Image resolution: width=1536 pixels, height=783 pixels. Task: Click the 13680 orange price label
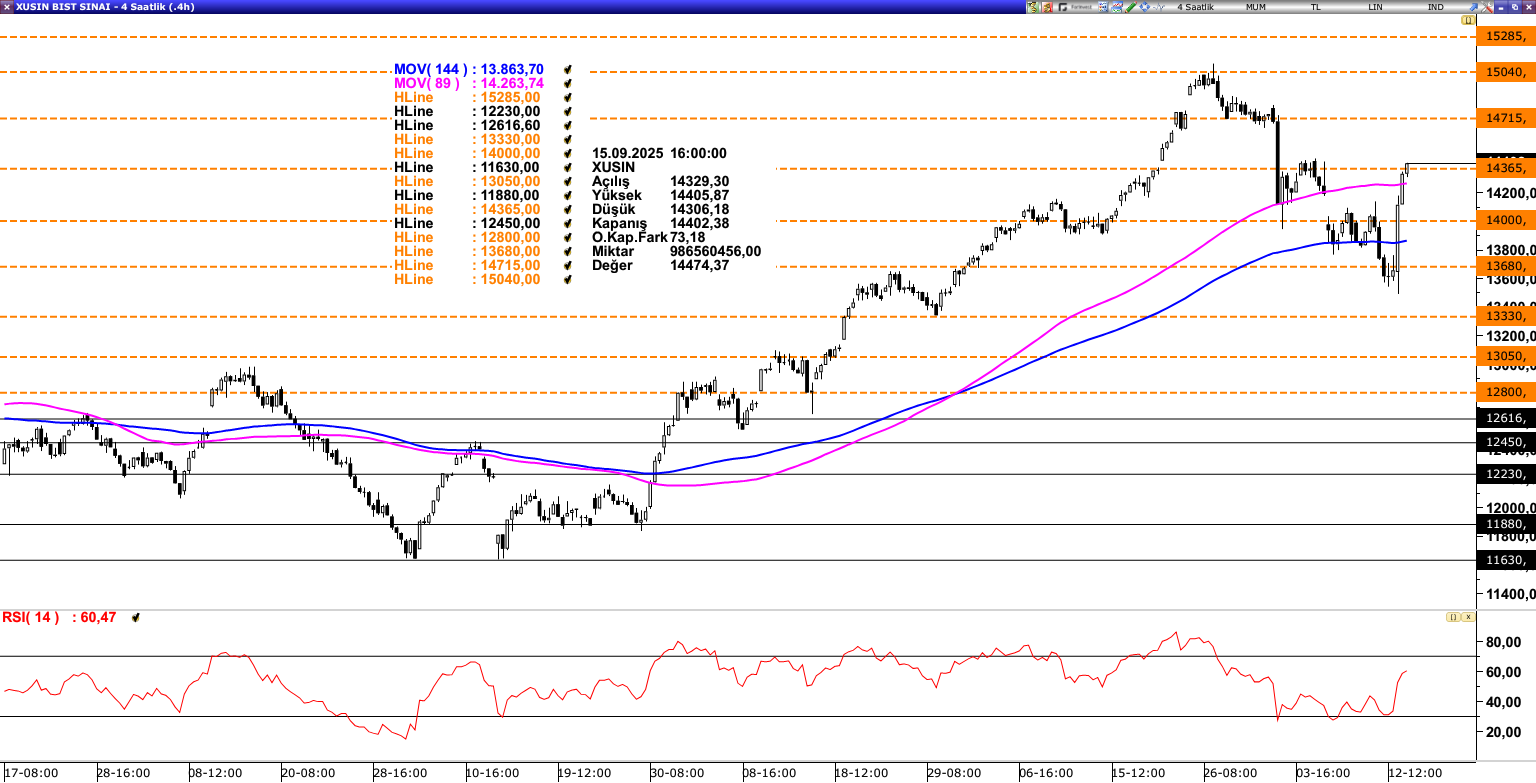point(1505,266)
